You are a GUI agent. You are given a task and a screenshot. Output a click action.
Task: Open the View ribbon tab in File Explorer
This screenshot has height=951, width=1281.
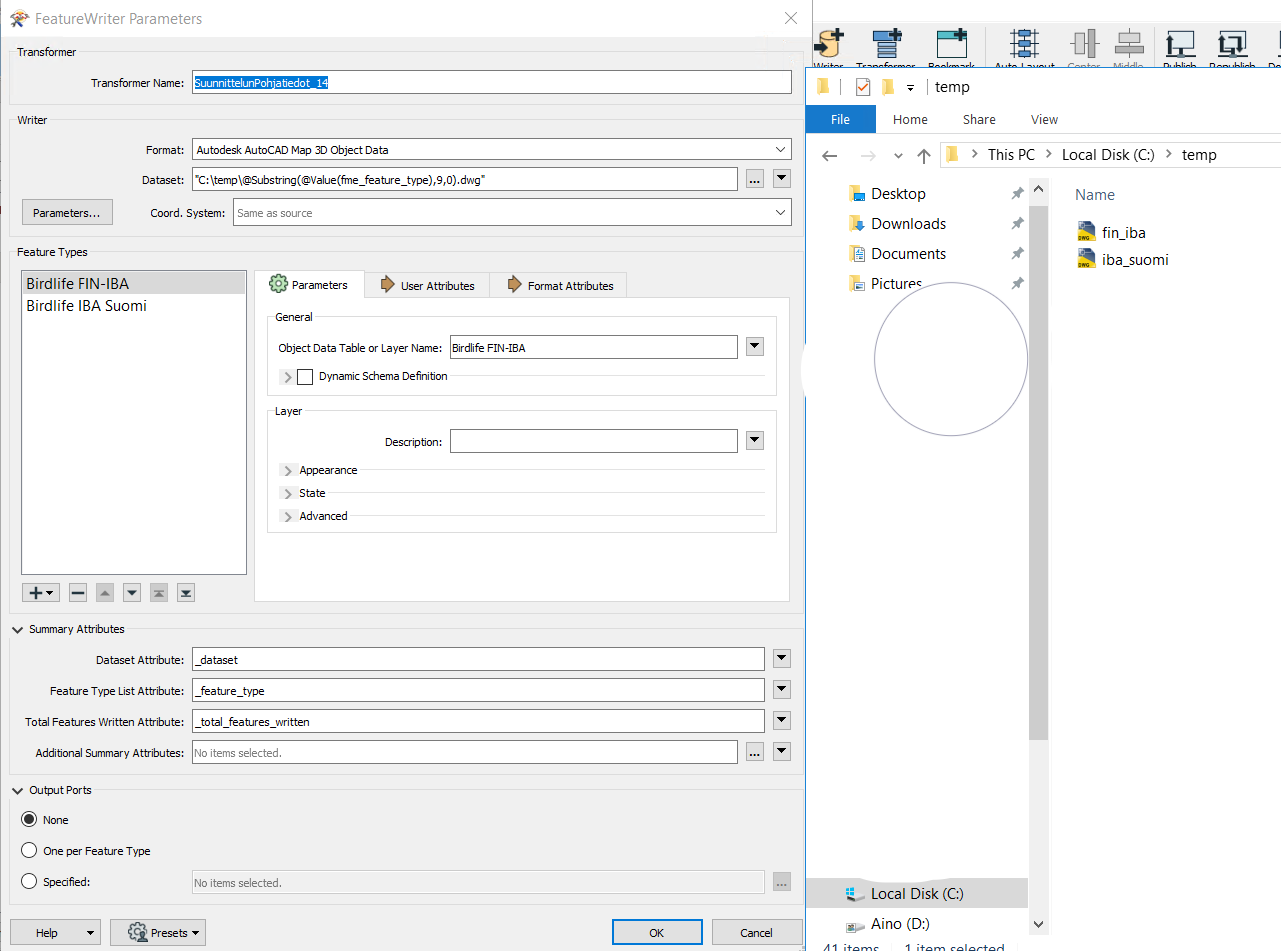coord(1044,119)
